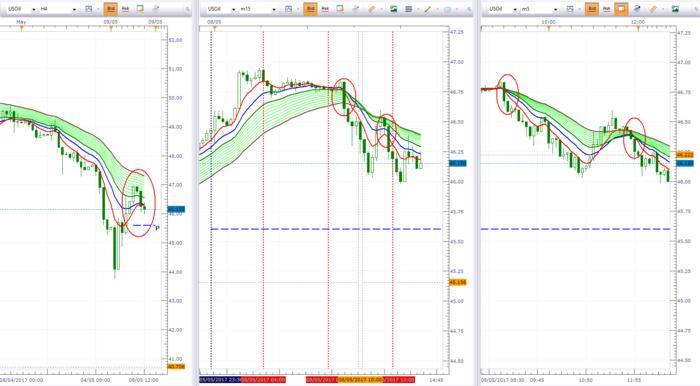Select the ruler measure tool in m3 chart
The height and width of the screenshot is (386, 700).
(653, 9)
